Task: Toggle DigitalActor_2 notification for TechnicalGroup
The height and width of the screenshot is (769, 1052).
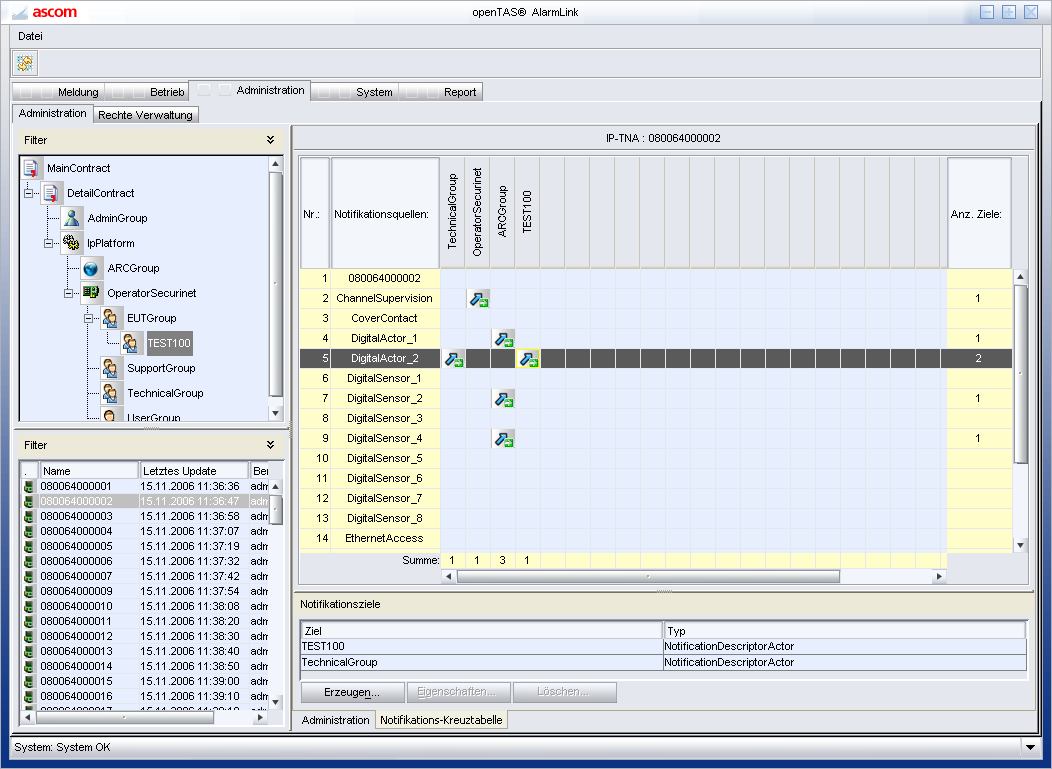Action: pos(453,358)
